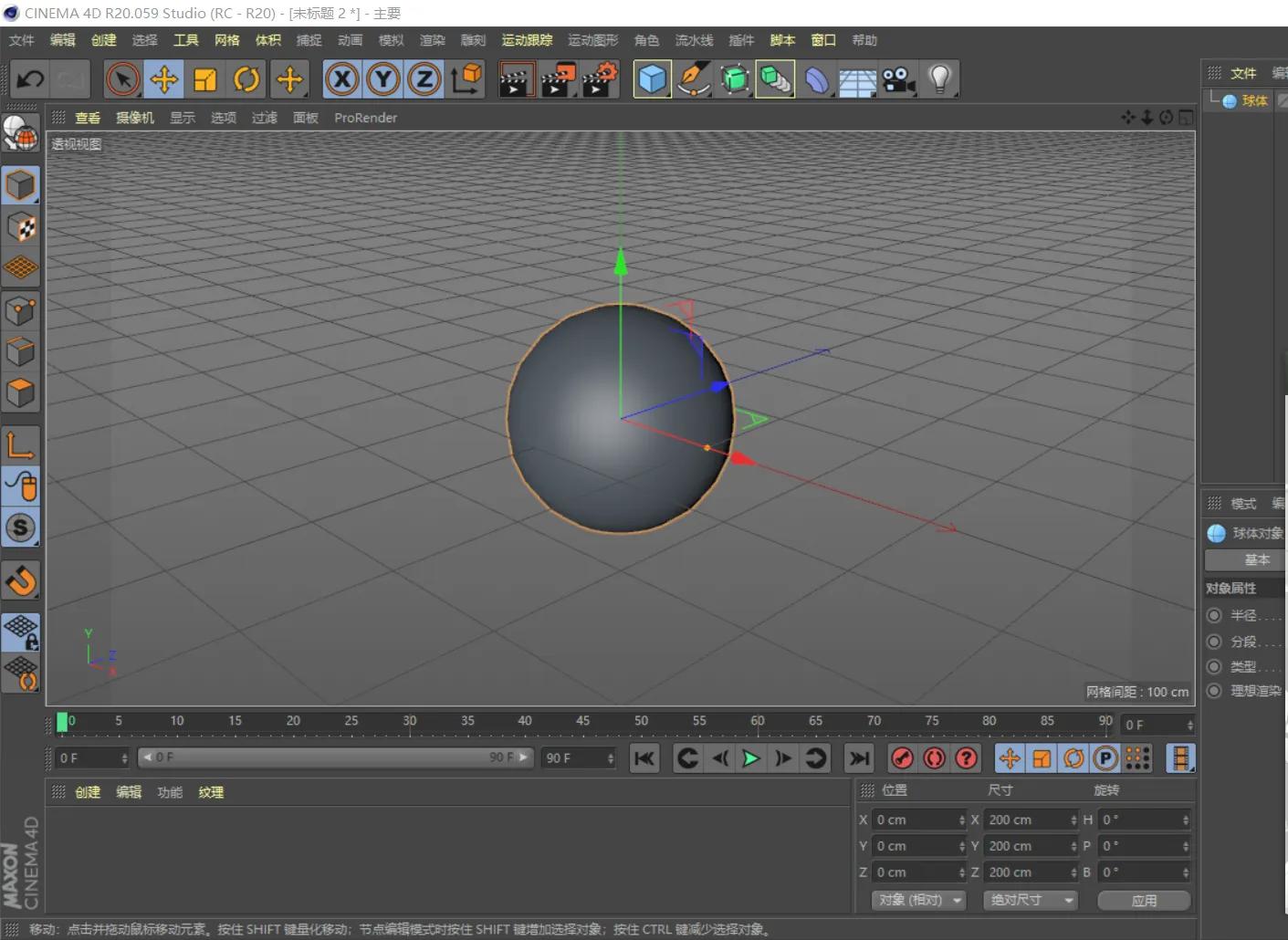This screenshot has width=1288, height=940.
Task: Add a light object with the bulb icon
Action: [939, 79]
